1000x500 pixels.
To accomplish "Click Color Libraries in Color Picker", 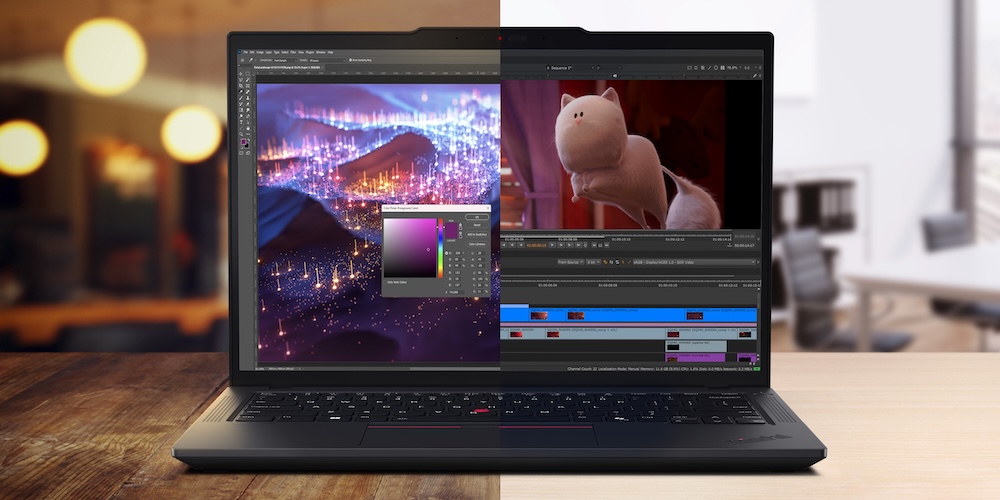I will tap(477, 244).
